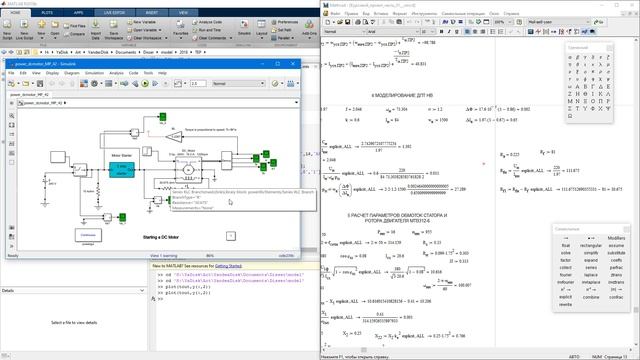The height and width of the screenshot is (360, 640).
Task: Open Simulation menu in Simulink window
Action: click(x=94, y=73)
